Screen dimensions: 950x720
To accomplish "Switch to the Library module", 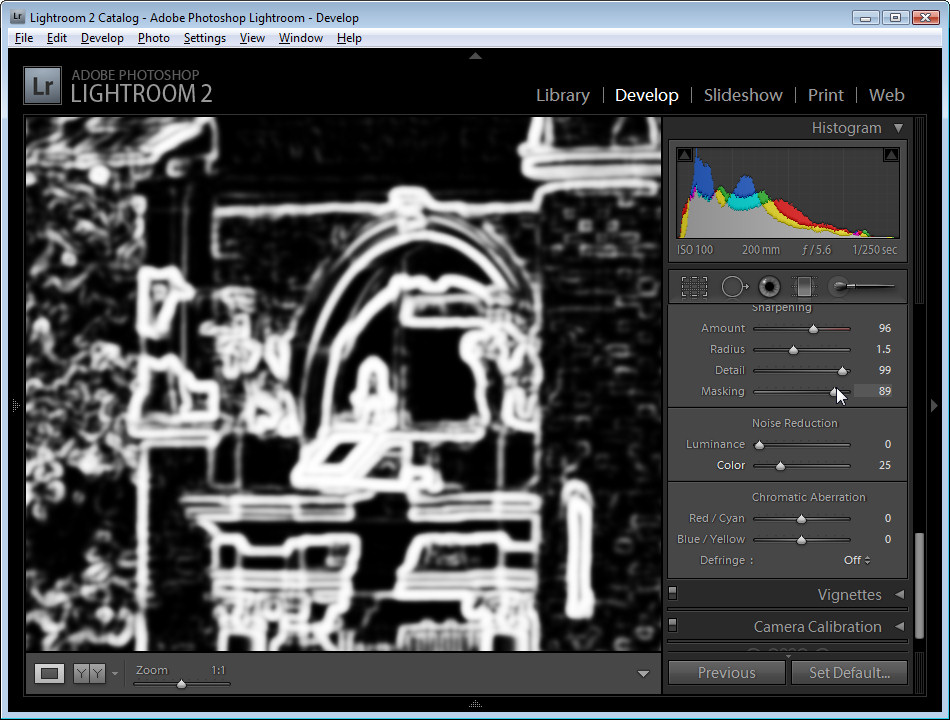I will 563,95.
